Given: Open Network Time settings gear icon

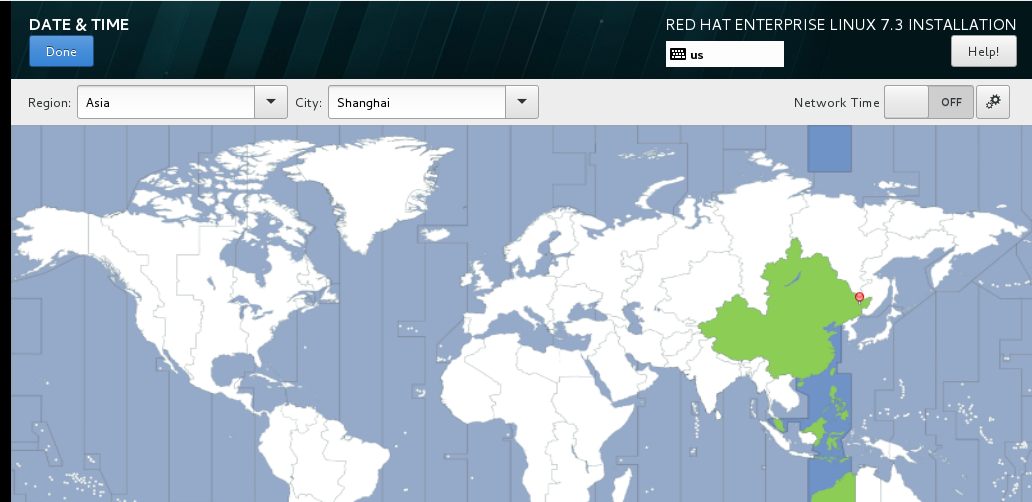Looking at the screenshot, I should coord(993,102).
